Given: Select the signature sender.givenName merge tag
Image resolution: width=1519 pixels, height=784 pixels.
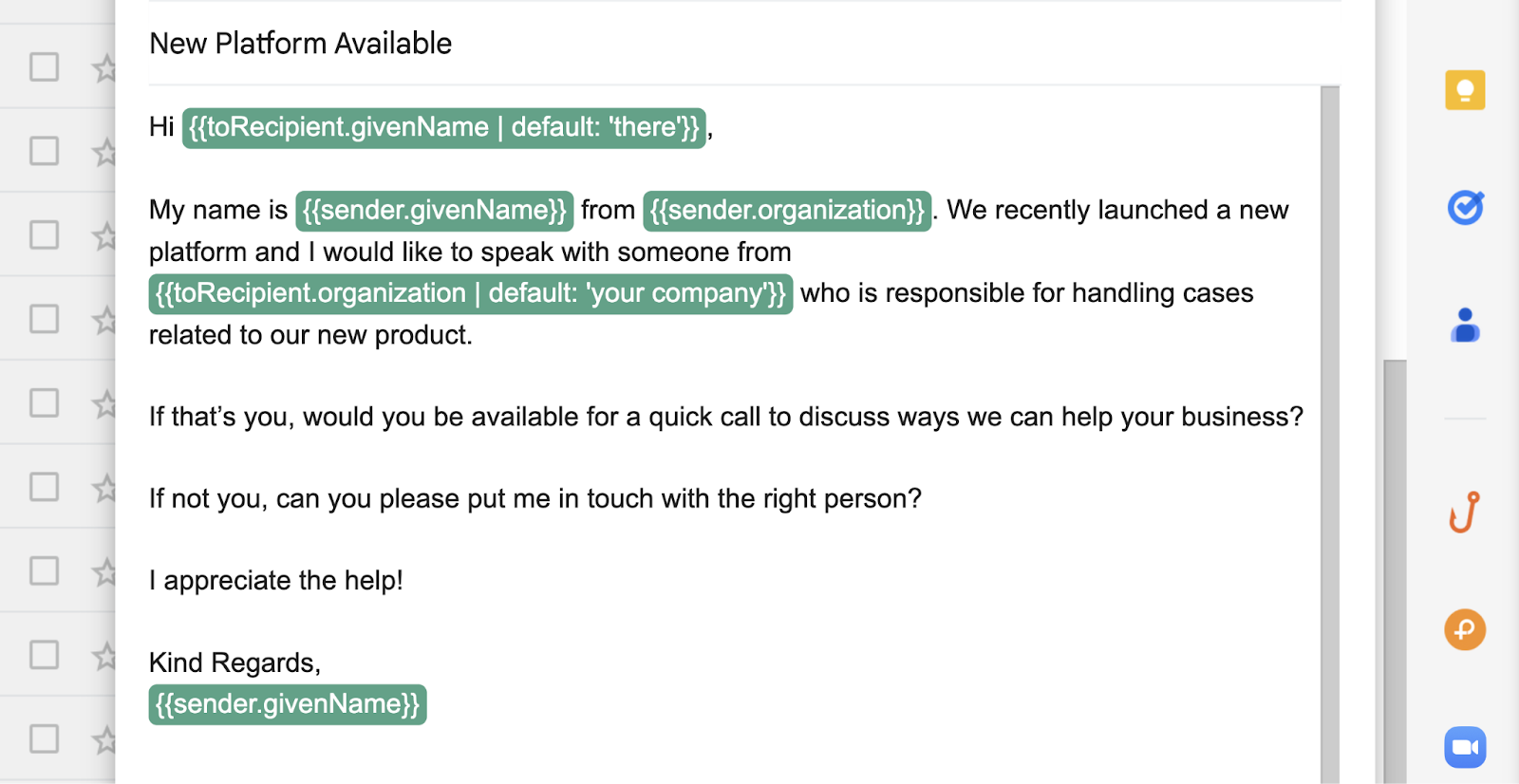Looking at the screenshot, I should coord(287,703).
